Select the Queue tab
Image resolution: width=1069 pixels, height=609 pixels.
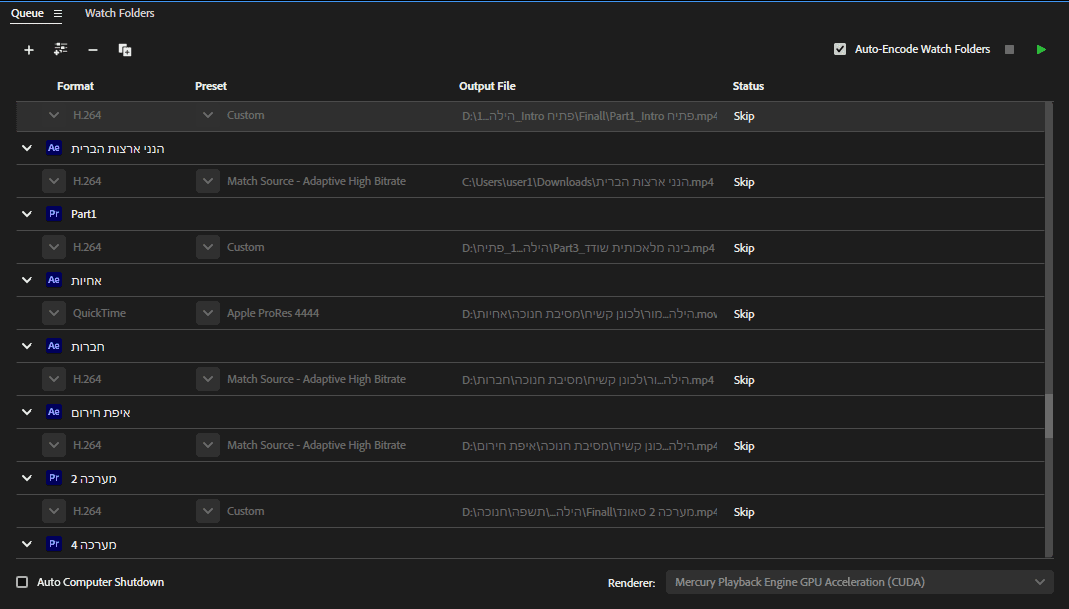[x=27, y=14]
